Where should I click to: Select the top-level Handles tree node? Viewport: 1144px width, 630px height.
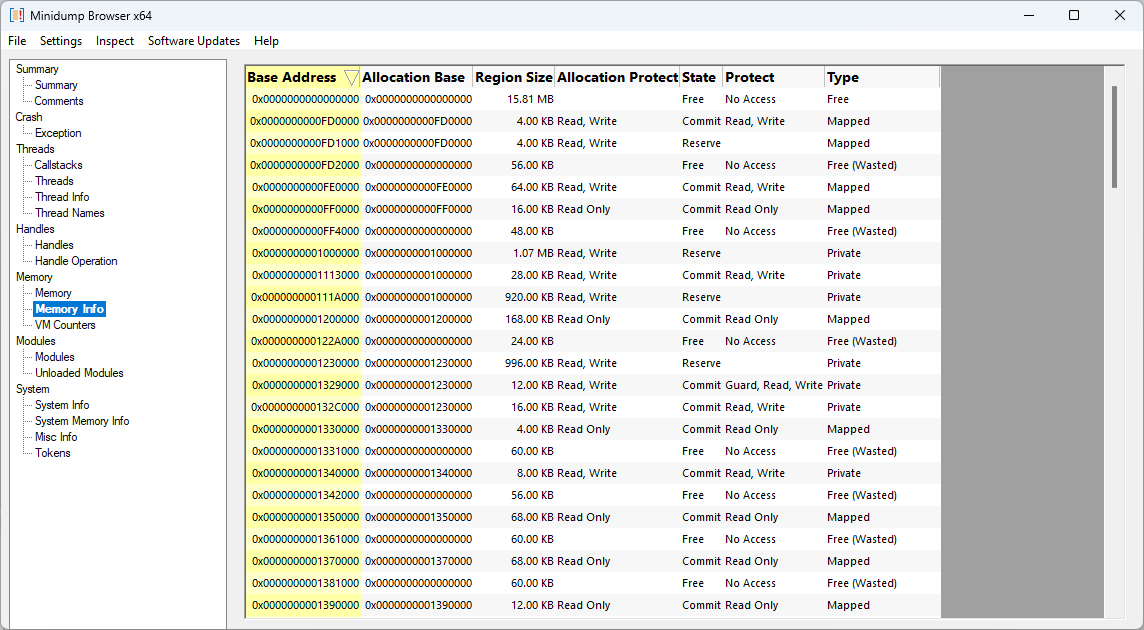[35, 229]
